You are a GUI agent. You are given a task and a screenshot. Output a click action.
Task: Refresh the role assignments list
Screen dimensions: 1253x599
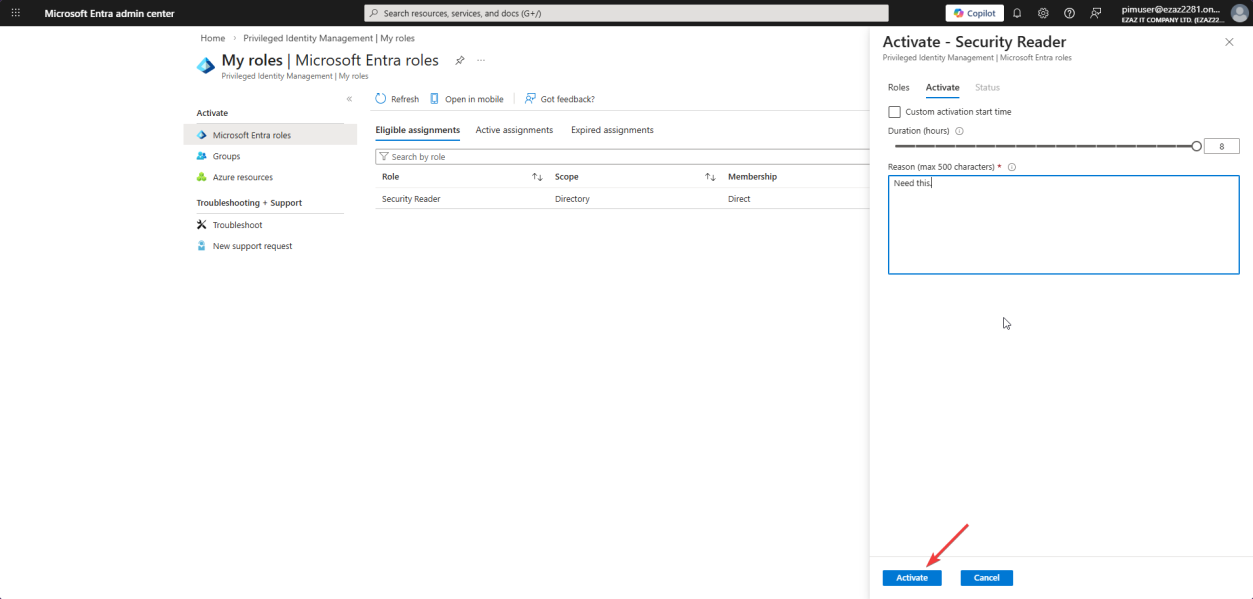pyautogui.click(x=397, y=99)
